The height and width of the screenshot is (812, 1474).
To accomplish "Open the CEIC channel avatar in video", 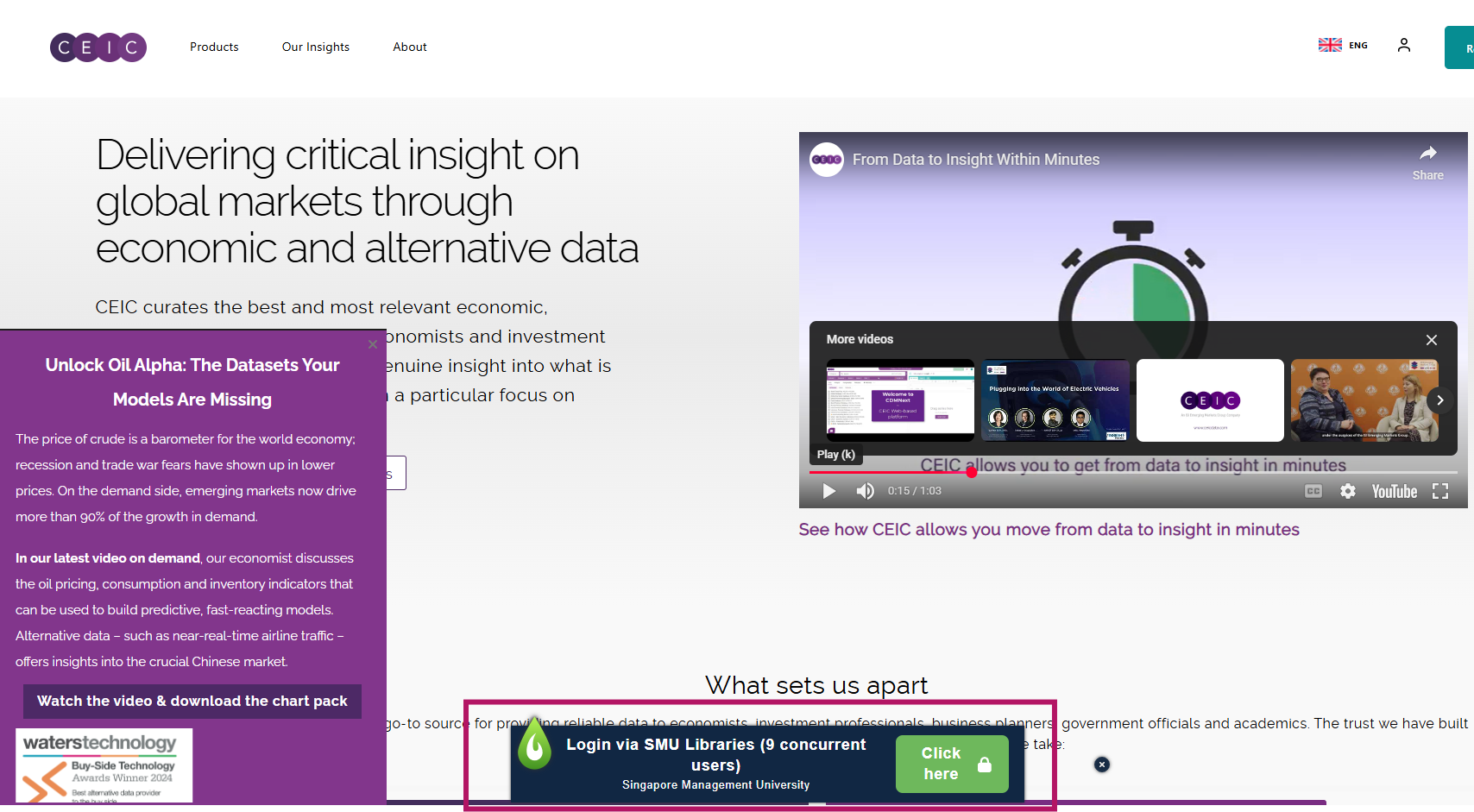I will click(x=826, y=160).
